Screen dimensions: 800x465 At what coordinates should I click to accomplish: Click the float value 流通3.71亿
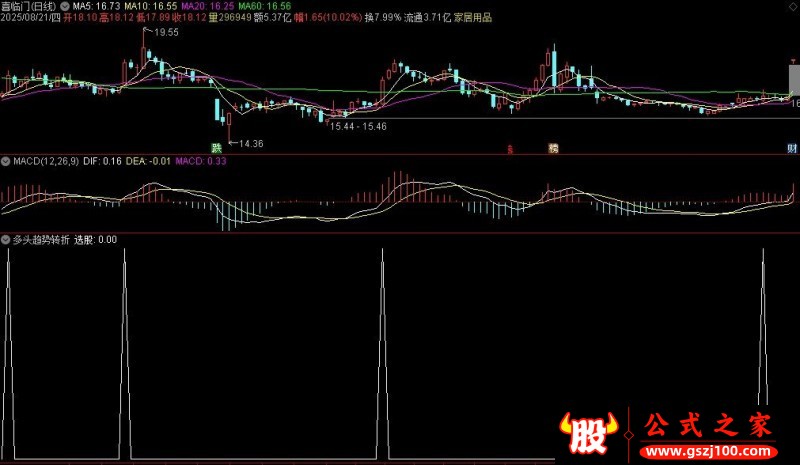(x=428, y=18)
